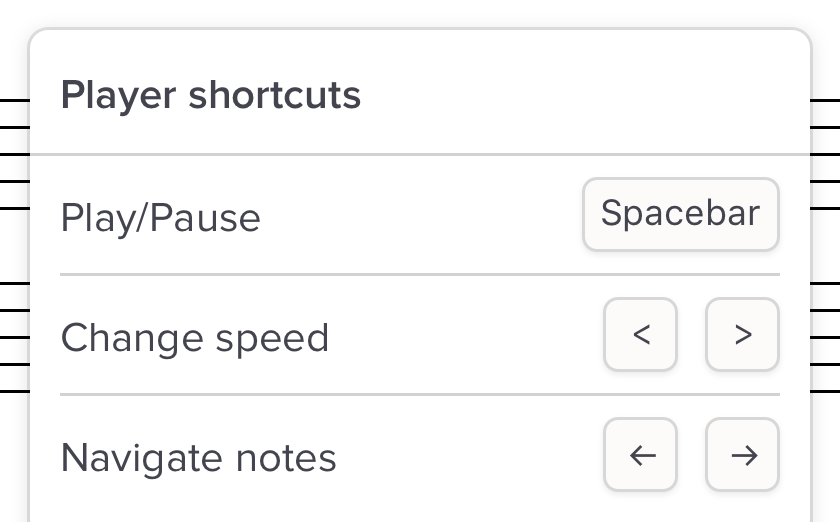This screenshot has width=840, height=522.
Task: Click the left arrow key icon
Action: click(641, 455)
